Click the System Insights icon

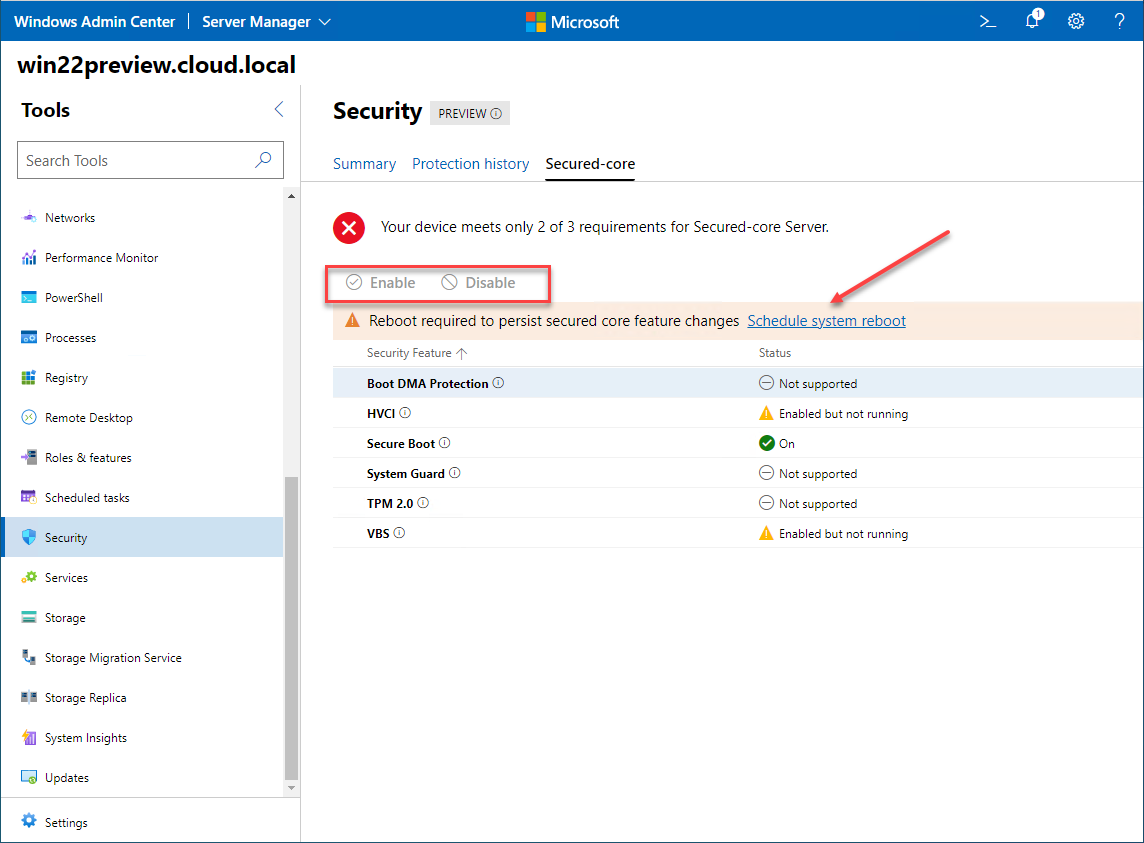[x=28, y=737]
